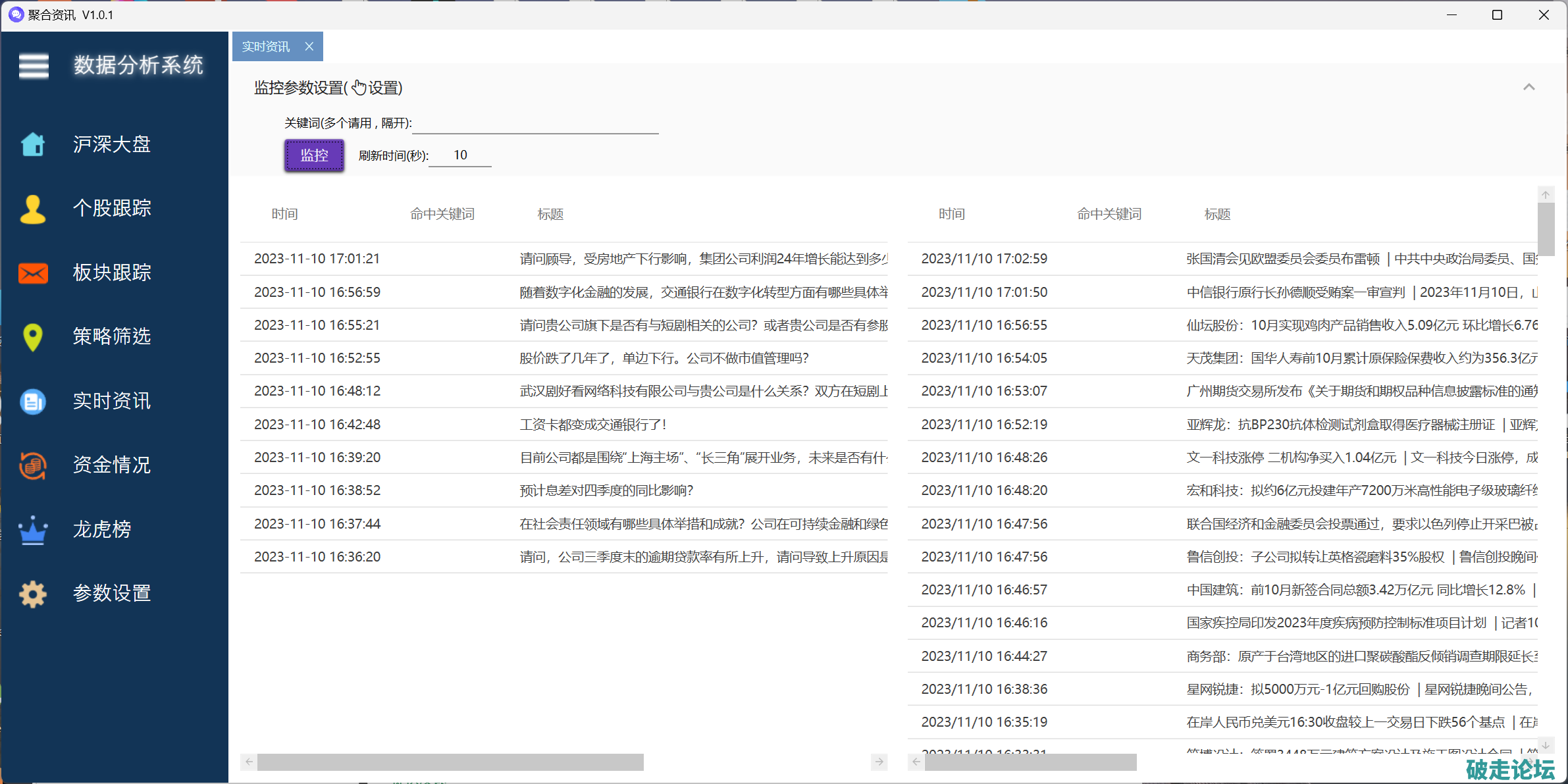Open 龙虎榜 crown icon
1568x784 pixels.
(33, 530)
